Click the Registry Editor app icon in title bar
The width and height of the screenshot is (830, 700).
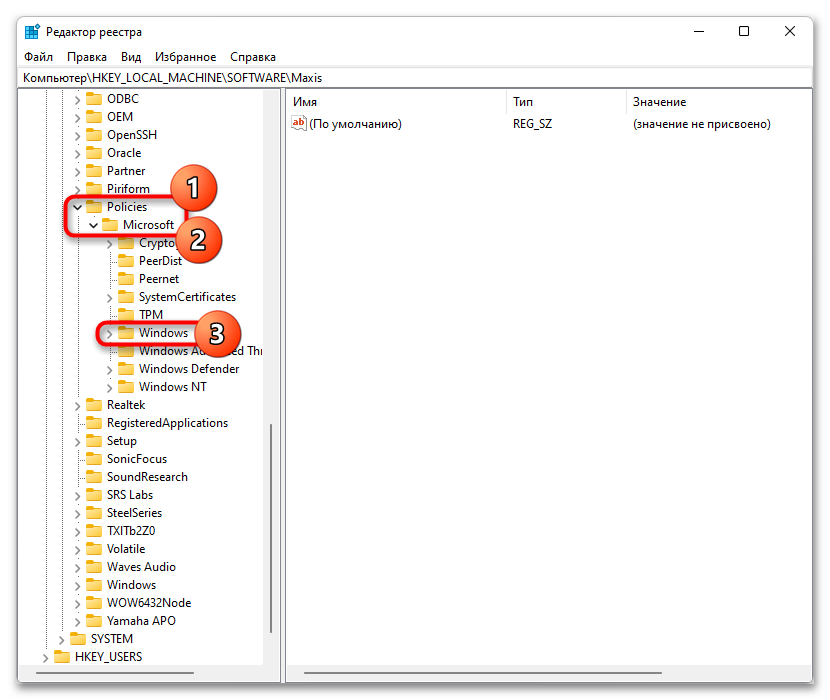[x=32, y=32]
